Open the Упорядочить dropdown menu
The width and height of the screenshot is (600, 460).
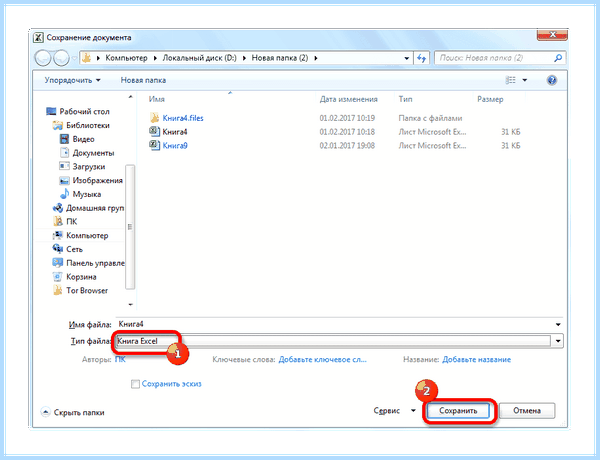[72, 80]
